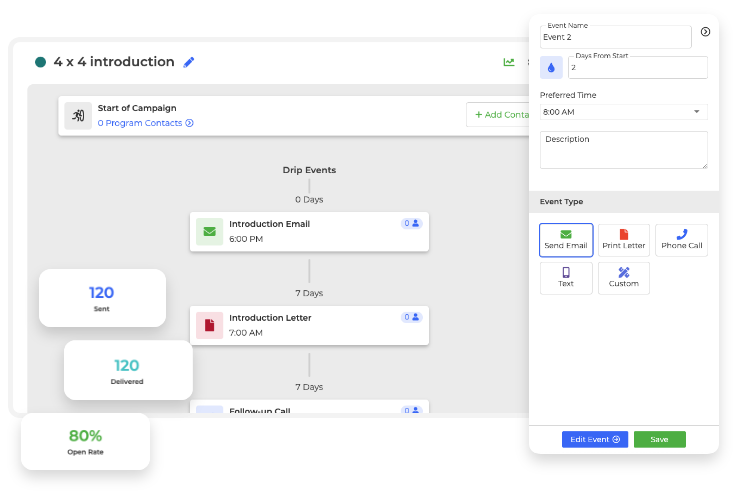Click the Edit Event button
The image size is (740, 498).
(x=595, y=439)
